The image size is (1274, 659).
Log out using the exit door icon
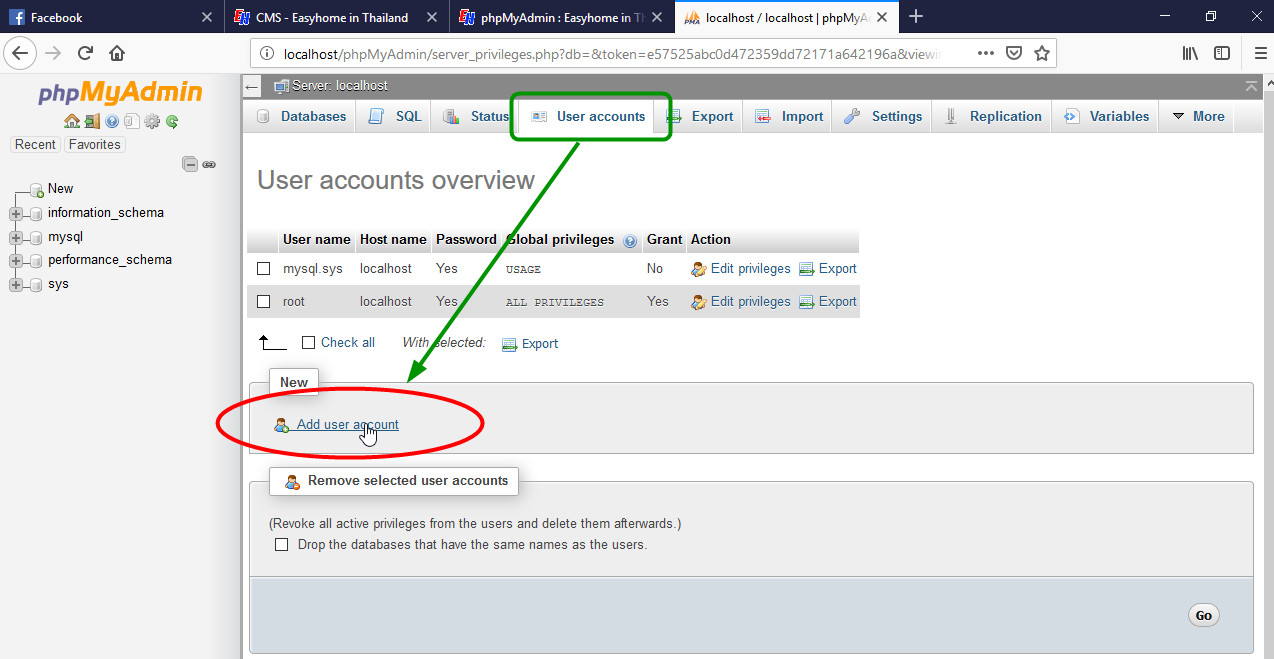click(x=92, y=121)
